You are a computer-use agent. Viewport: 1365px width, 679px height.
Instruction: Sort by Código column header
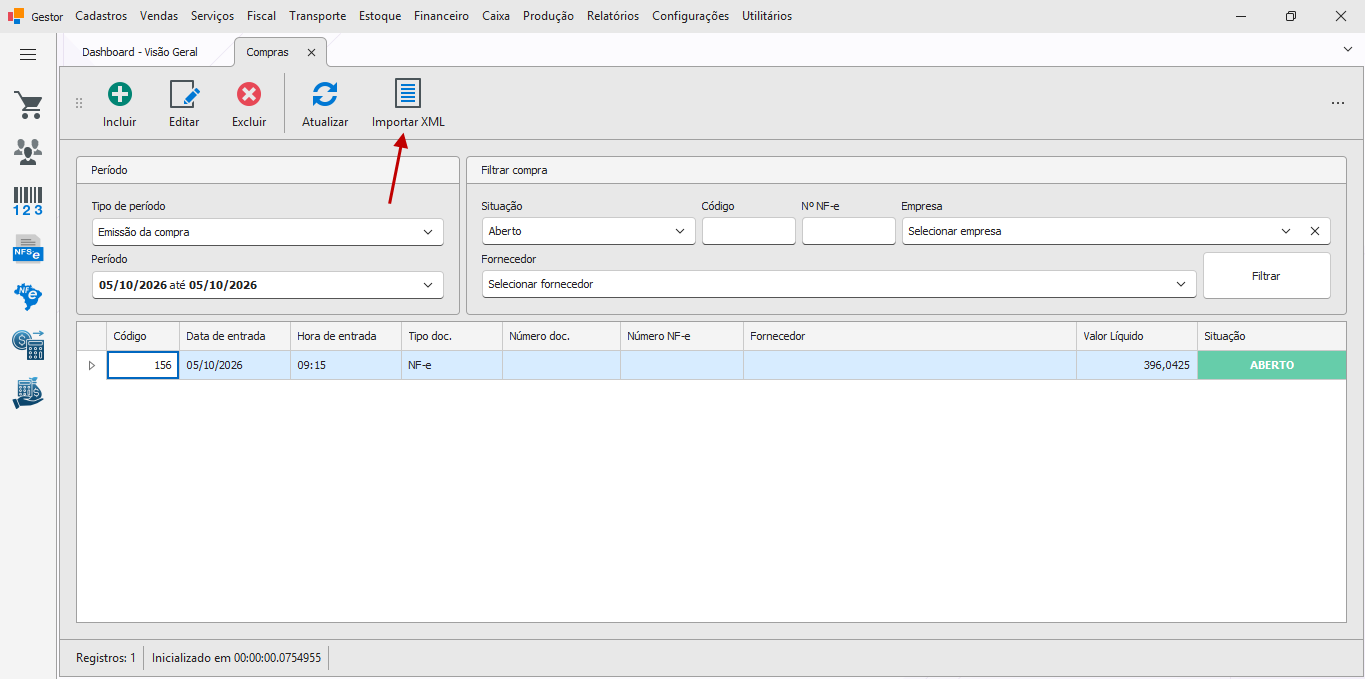(x=143, y=336)
